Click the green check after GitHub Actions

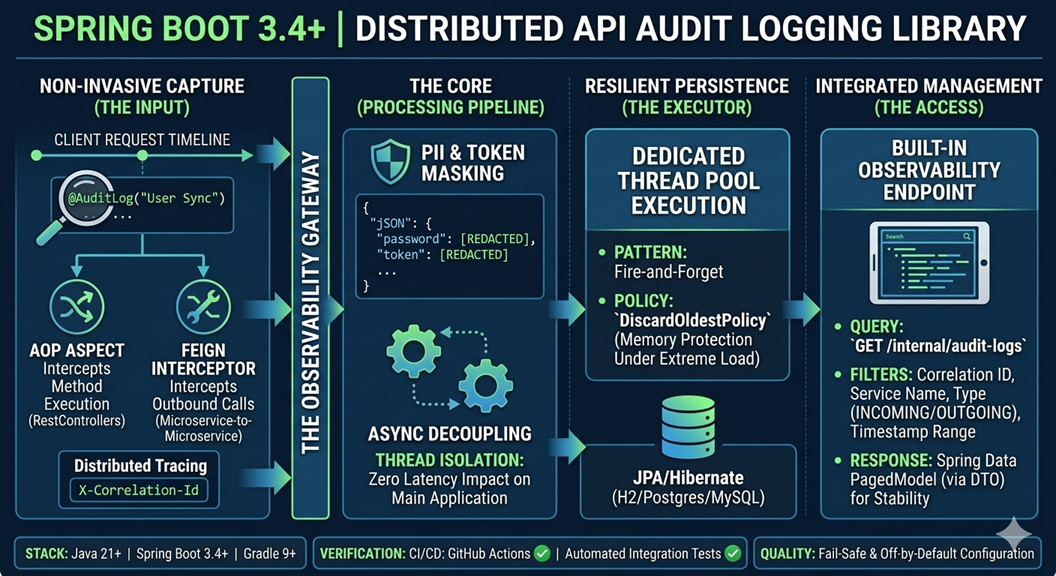(542, 554)
